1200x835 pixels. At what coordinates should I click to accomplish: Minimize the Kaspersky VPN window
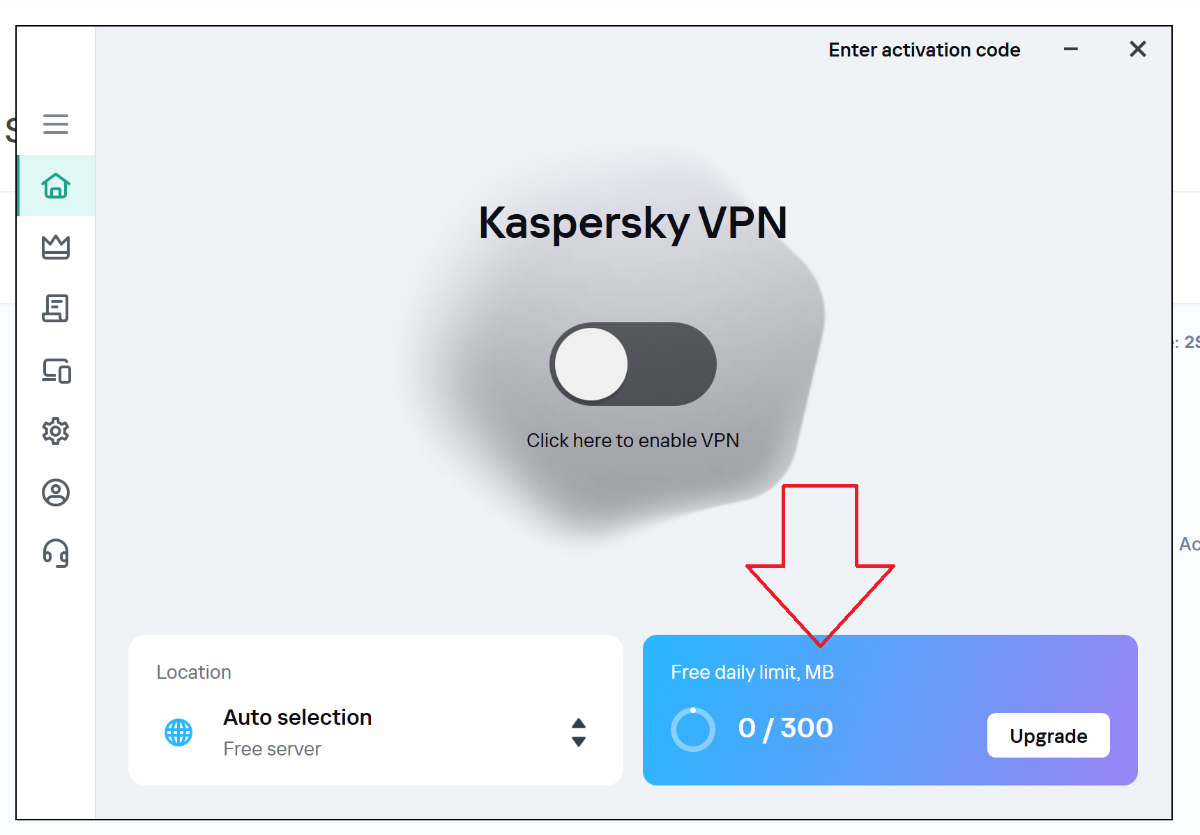[x=1071, y=49]
